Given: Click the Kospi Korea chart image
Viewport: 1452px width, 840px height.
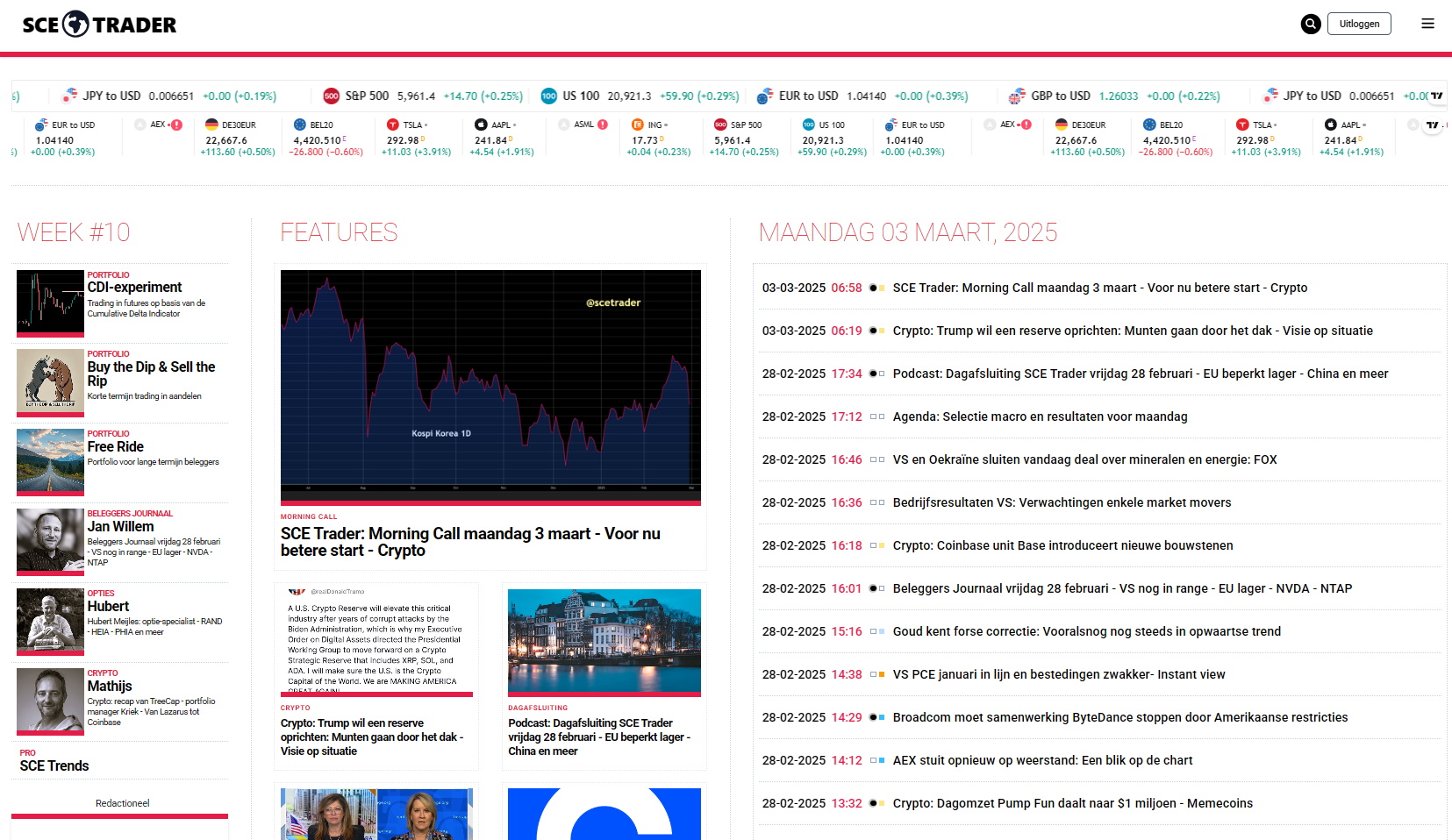Looking at the screenshot, I should [490, 387].
